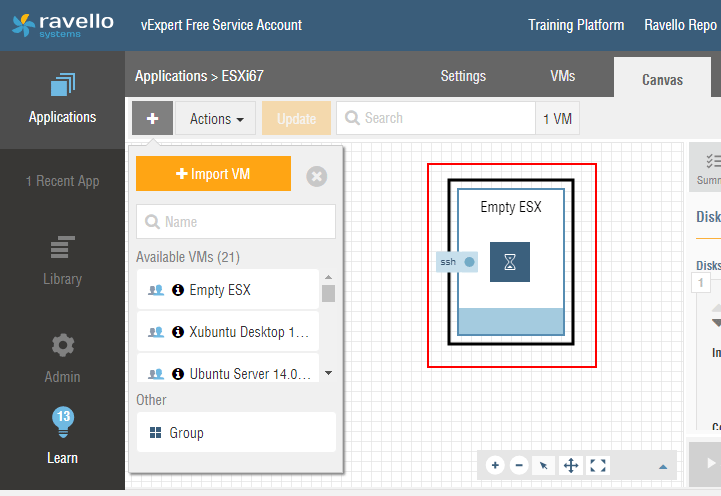Viewport: 721px width, 496px height.
Task: Select the pointer selection tool
Action: pyautogui.click(x=545, y=465)
